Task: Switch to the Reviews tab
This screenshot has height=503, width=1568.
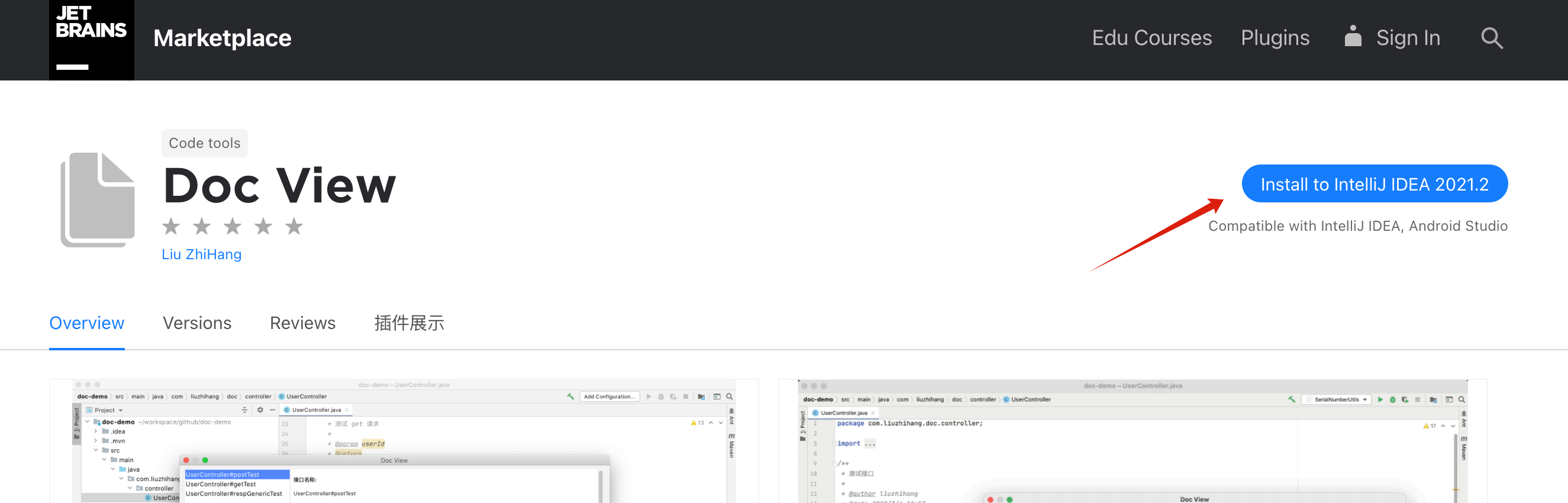Action: [302, 323]
